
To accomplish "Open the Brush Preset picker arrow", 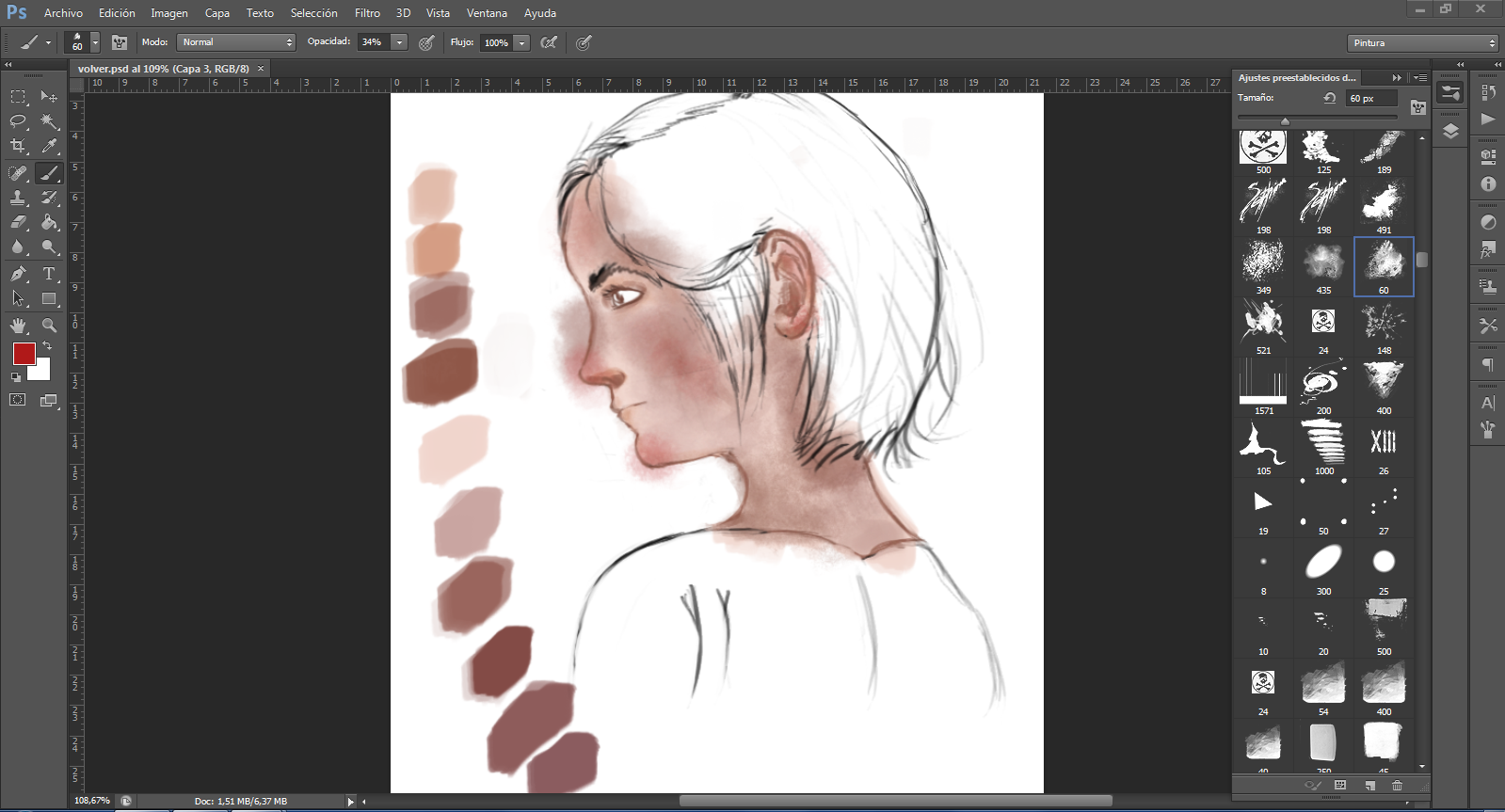I will 95,42.
